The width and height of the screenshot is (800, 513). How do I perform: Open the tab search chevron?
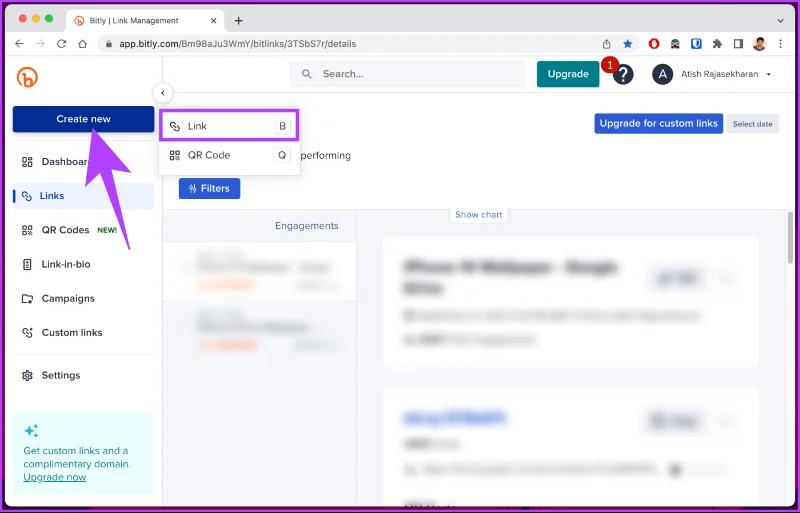tap(781, 21)
